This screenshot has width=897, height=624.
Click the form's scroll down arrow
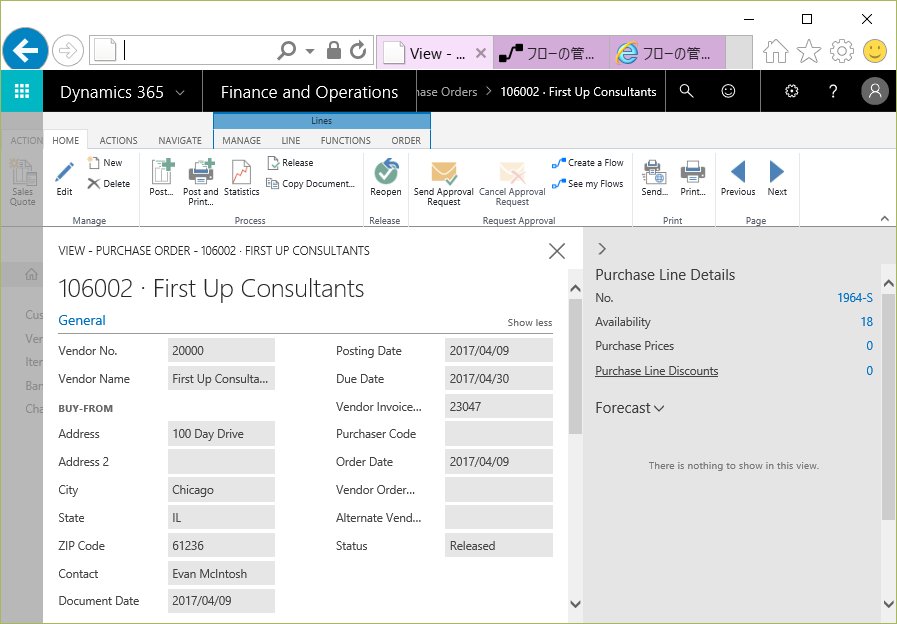(575, 604)
